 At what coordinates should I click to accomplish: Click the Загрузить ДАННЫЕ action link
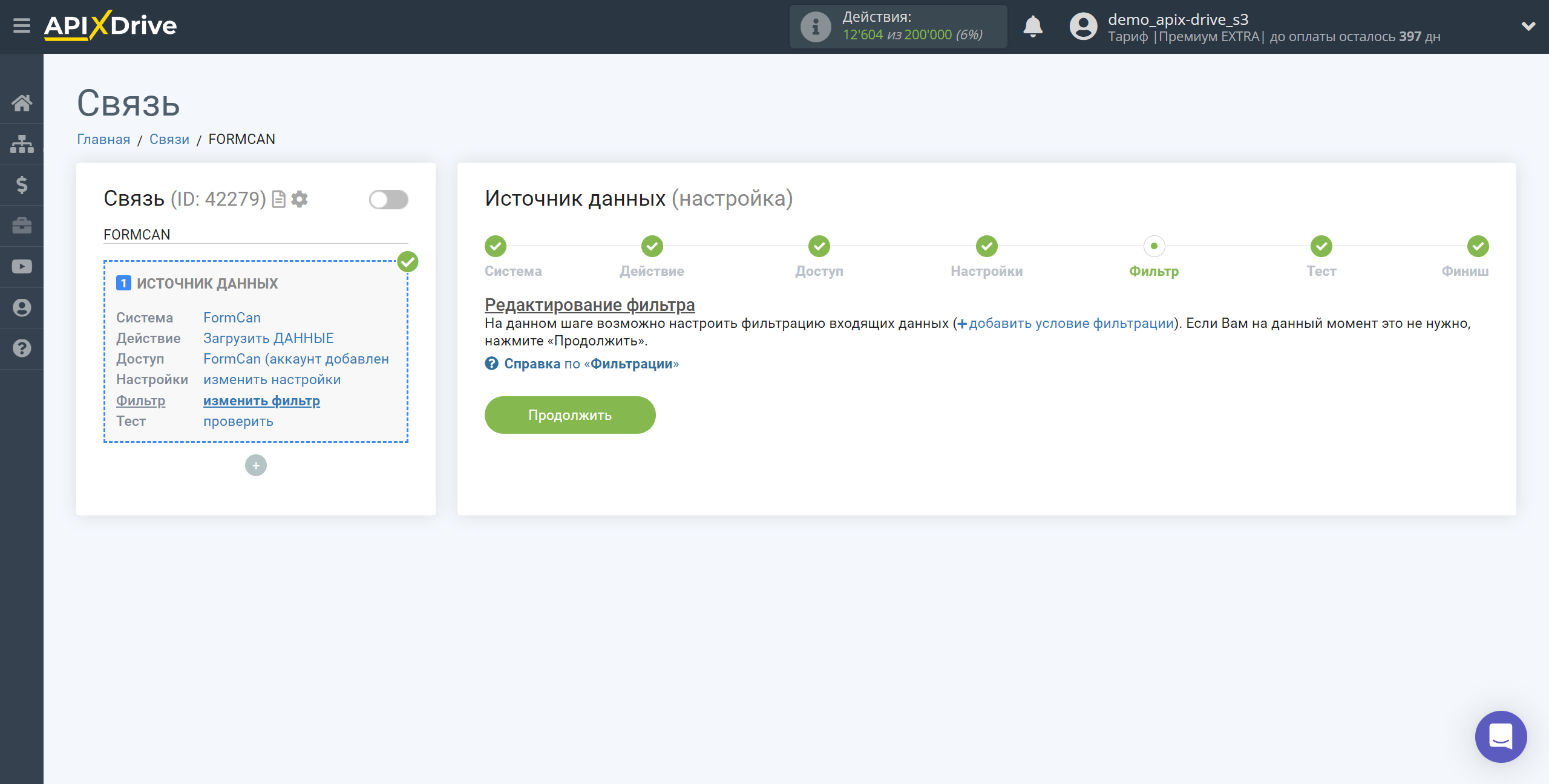point(268,338)
